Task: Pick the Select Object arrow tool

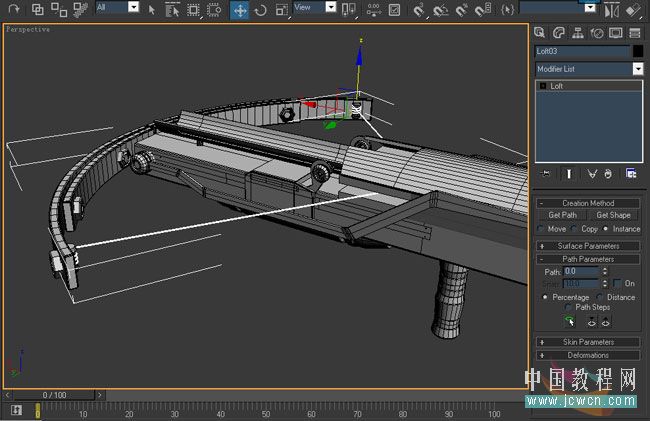Action: (152, 10)
